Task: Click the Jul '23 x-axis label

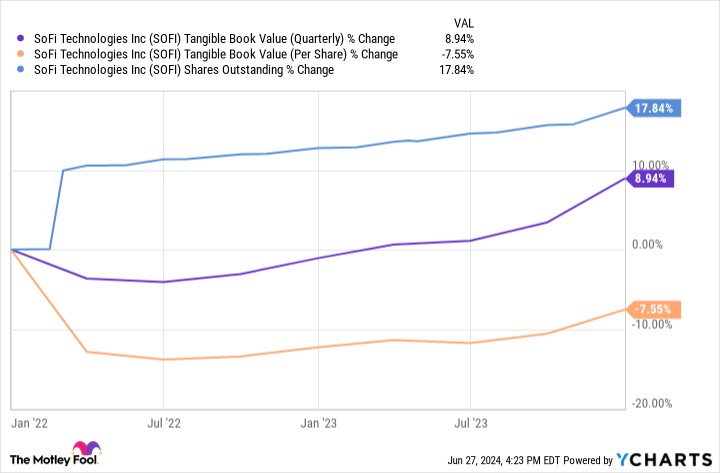Action: click(x=471, y=425)
